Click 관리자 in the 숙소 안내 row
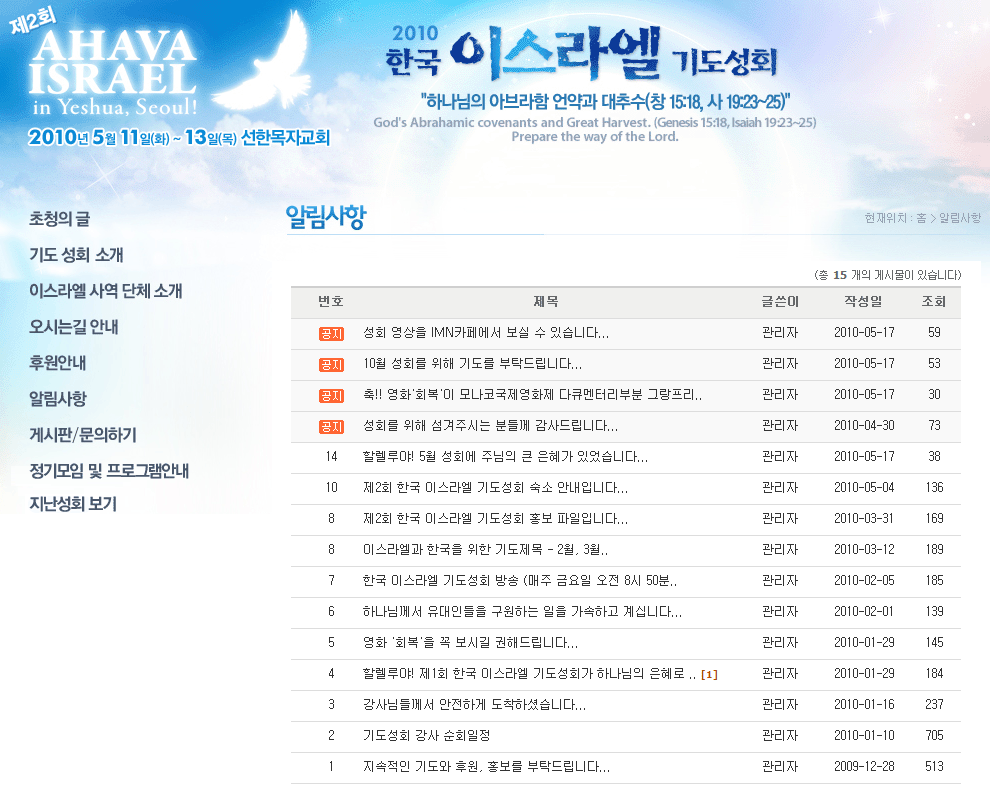The height and width of the screenshot is (786, 990). [780, 487]
